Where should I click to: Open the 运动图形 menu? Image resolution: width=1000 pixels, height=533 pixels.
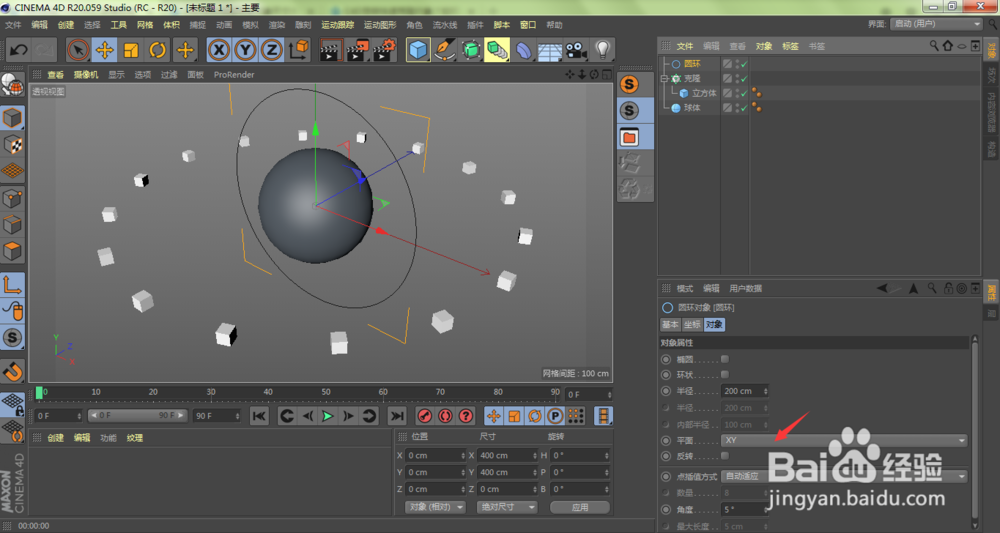click(x=380, y=25)
